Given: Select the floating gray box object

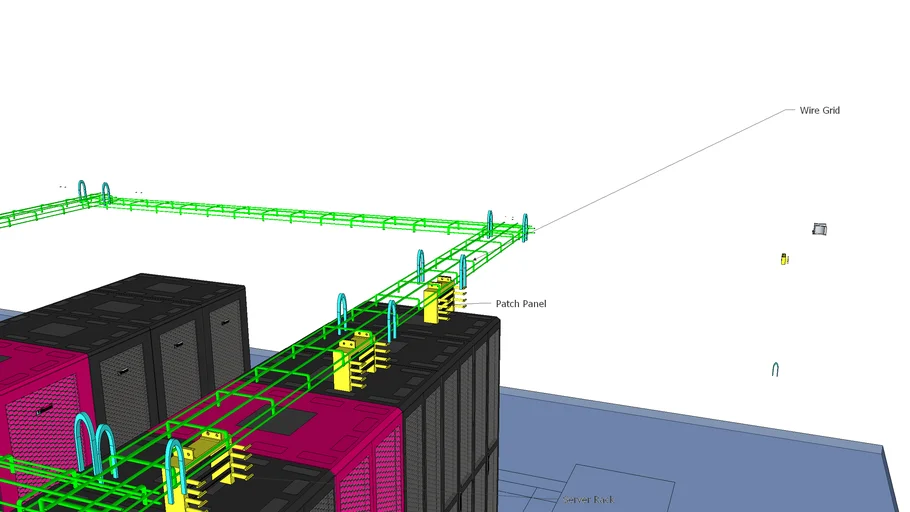Looking at the screenshot, I should (819, 229).
